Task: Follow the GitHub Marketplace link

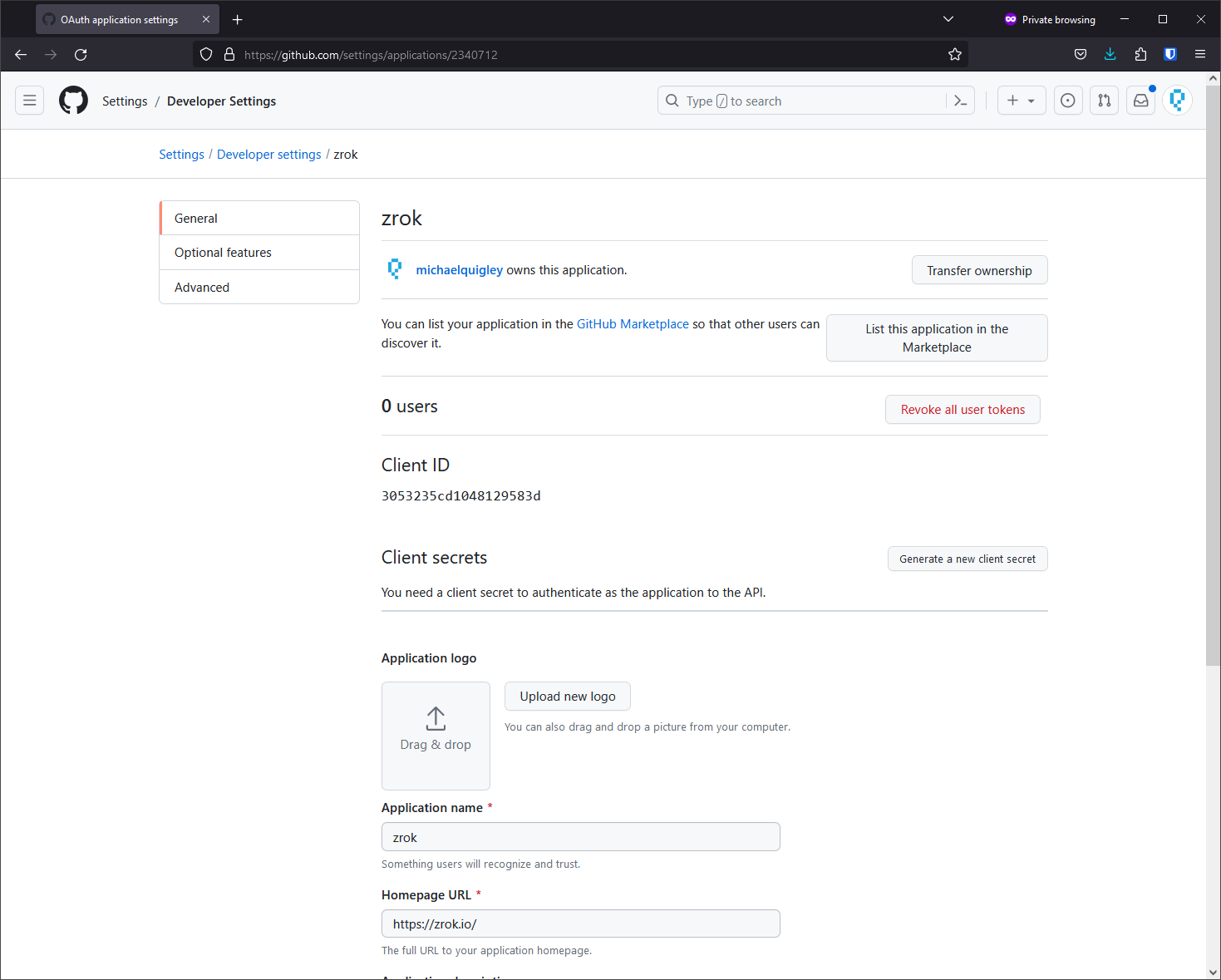Action: tap(633, 324)
